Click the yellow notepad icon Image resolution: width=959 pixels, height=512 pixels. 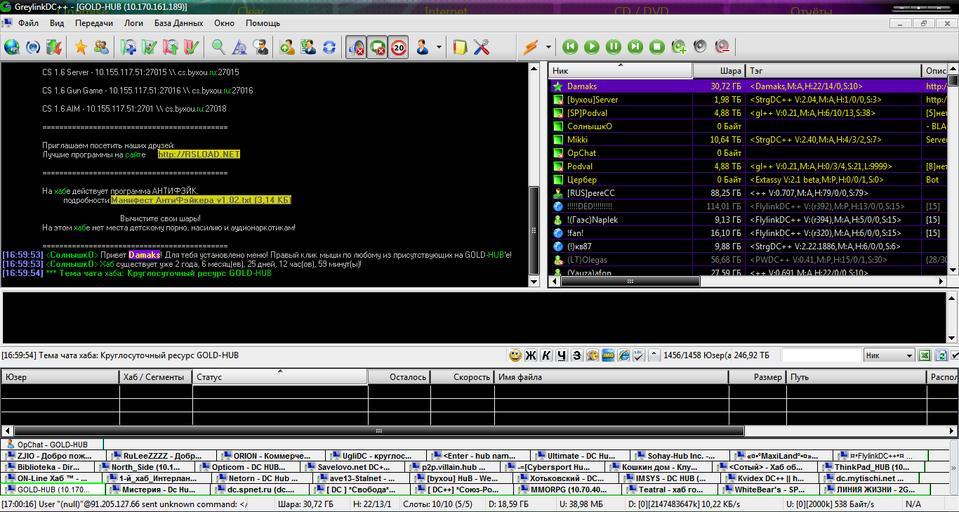(459, 47)
